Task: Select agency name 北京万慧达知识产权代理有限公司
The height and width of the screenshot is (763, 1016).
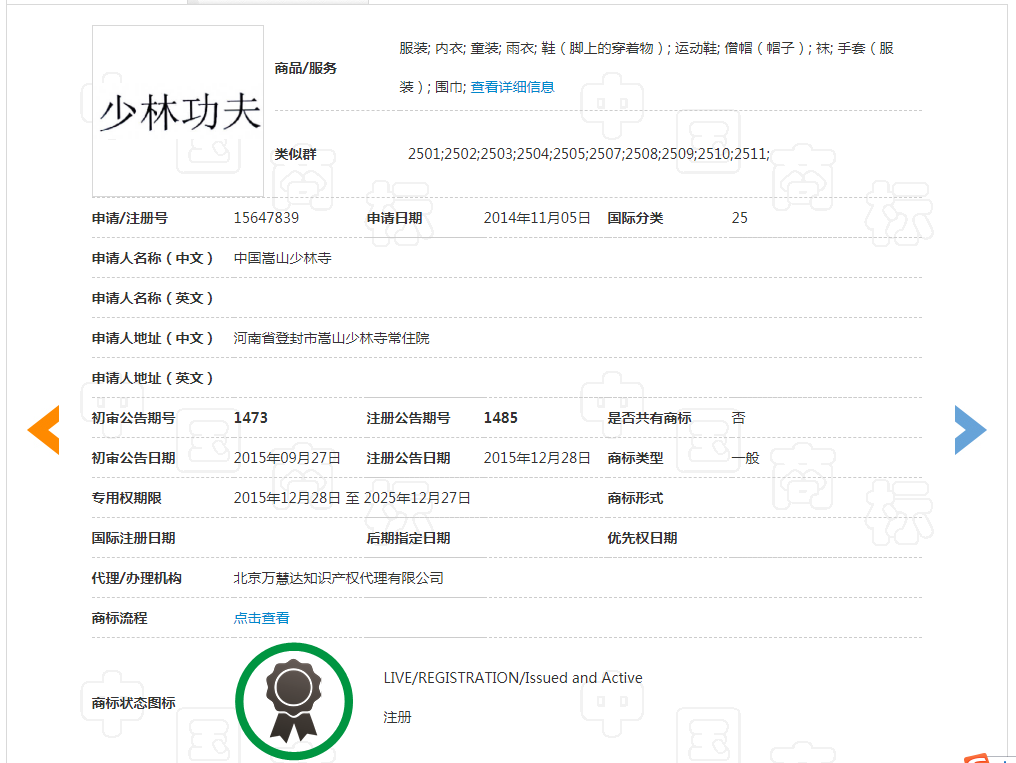Action: click(339, 578)
